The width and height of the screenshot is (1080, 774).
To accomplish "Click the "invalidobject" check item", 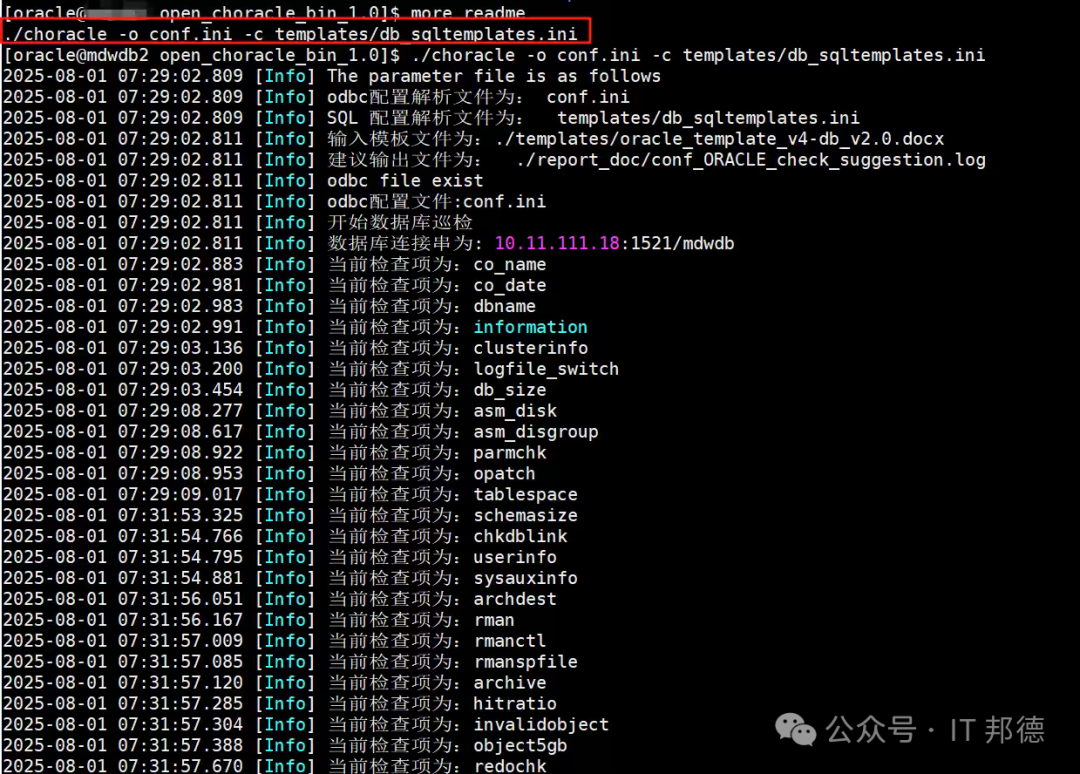I will tap(541, 724).
